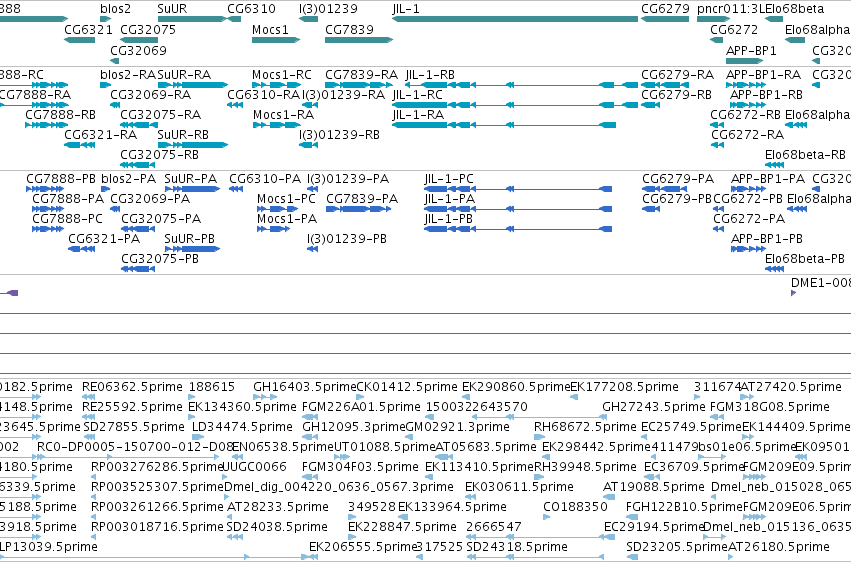
Task: Click the SuUR-PA protein label
Action: pyautogui.click(x=190, y=178)
